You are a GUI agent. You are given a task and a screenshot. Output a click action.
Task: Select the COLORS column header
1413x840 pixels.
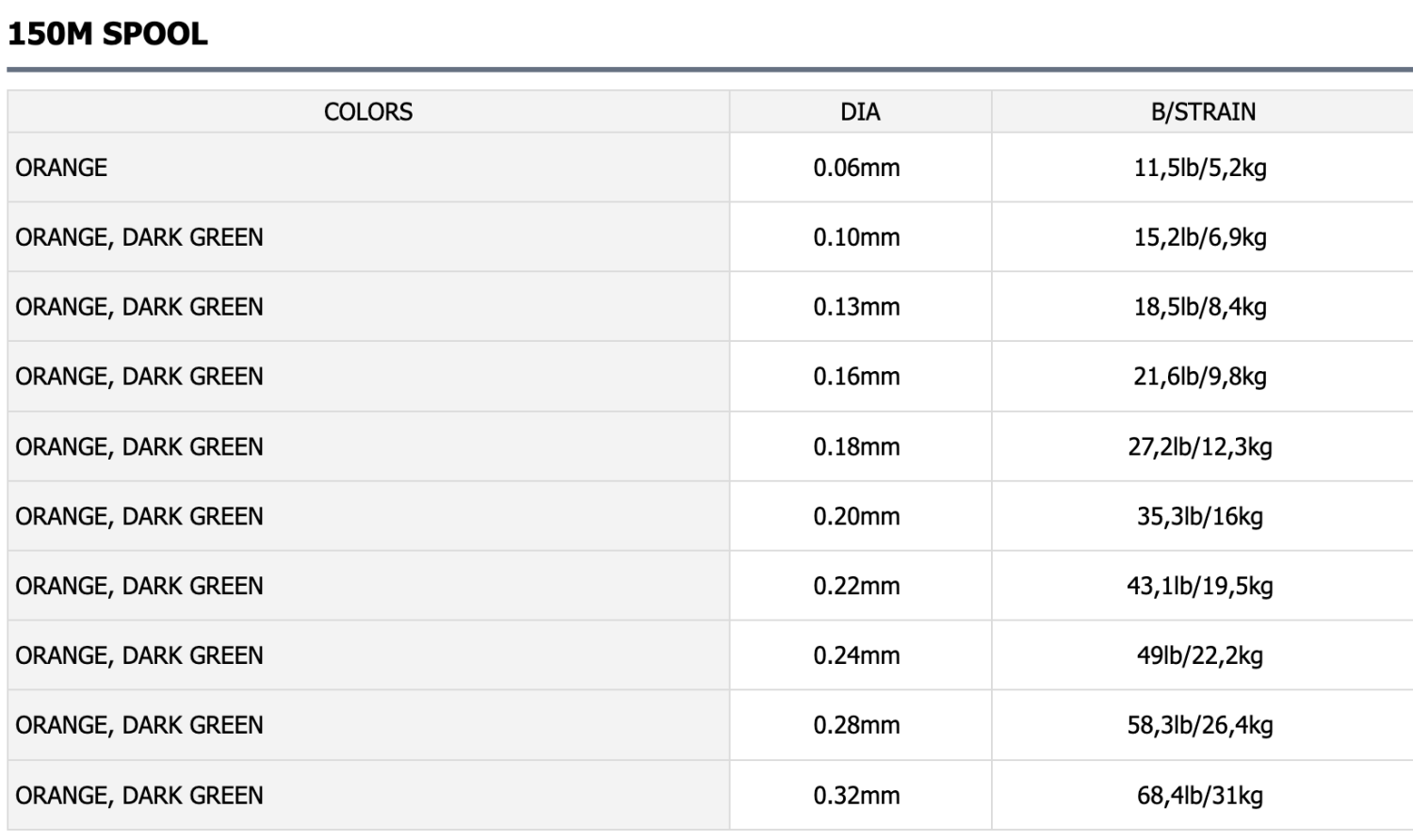[x=368, y=112]
